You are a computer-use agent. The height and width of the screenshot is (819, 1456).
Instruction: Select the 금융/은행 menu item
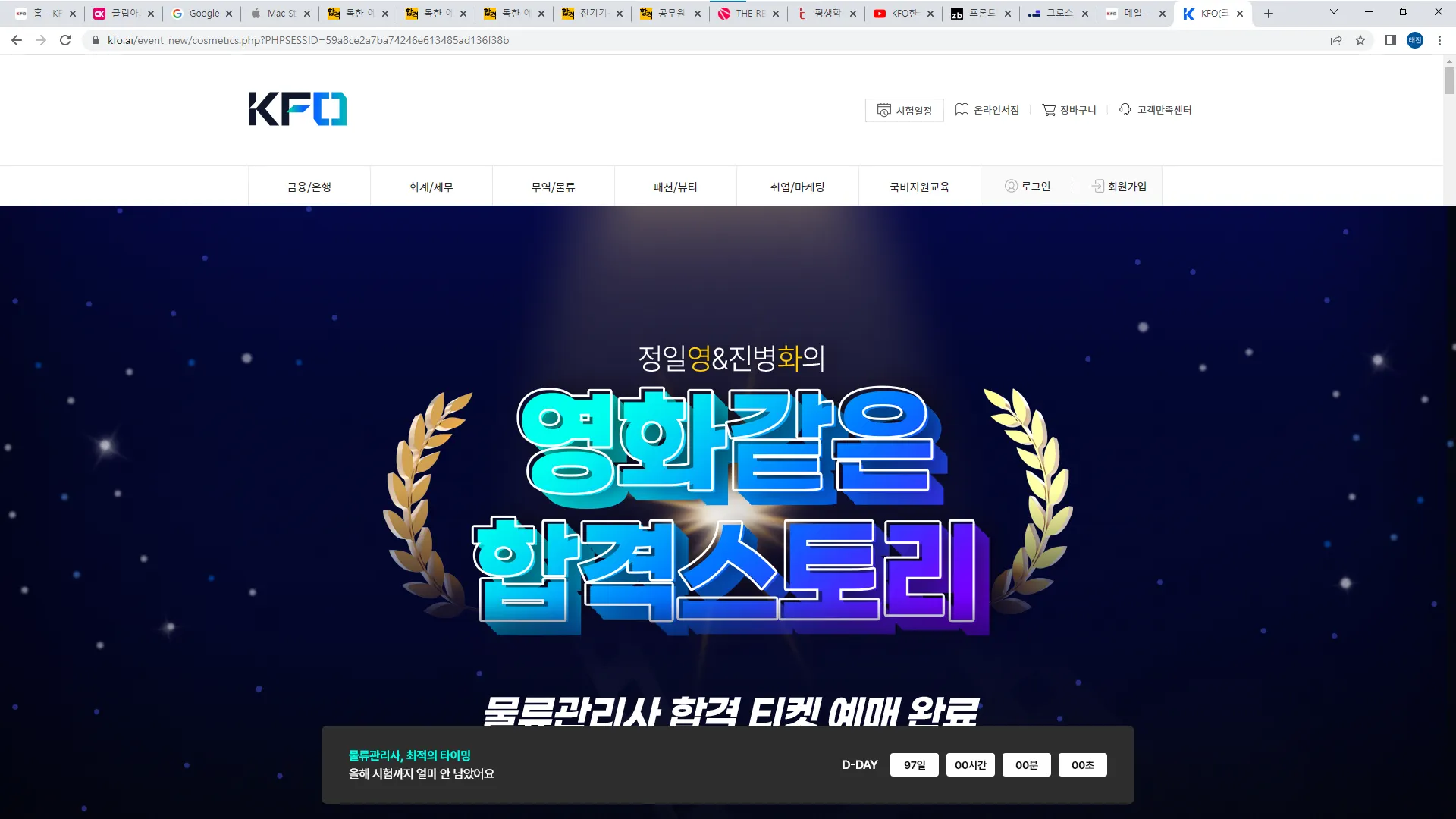tap(309, 187)
